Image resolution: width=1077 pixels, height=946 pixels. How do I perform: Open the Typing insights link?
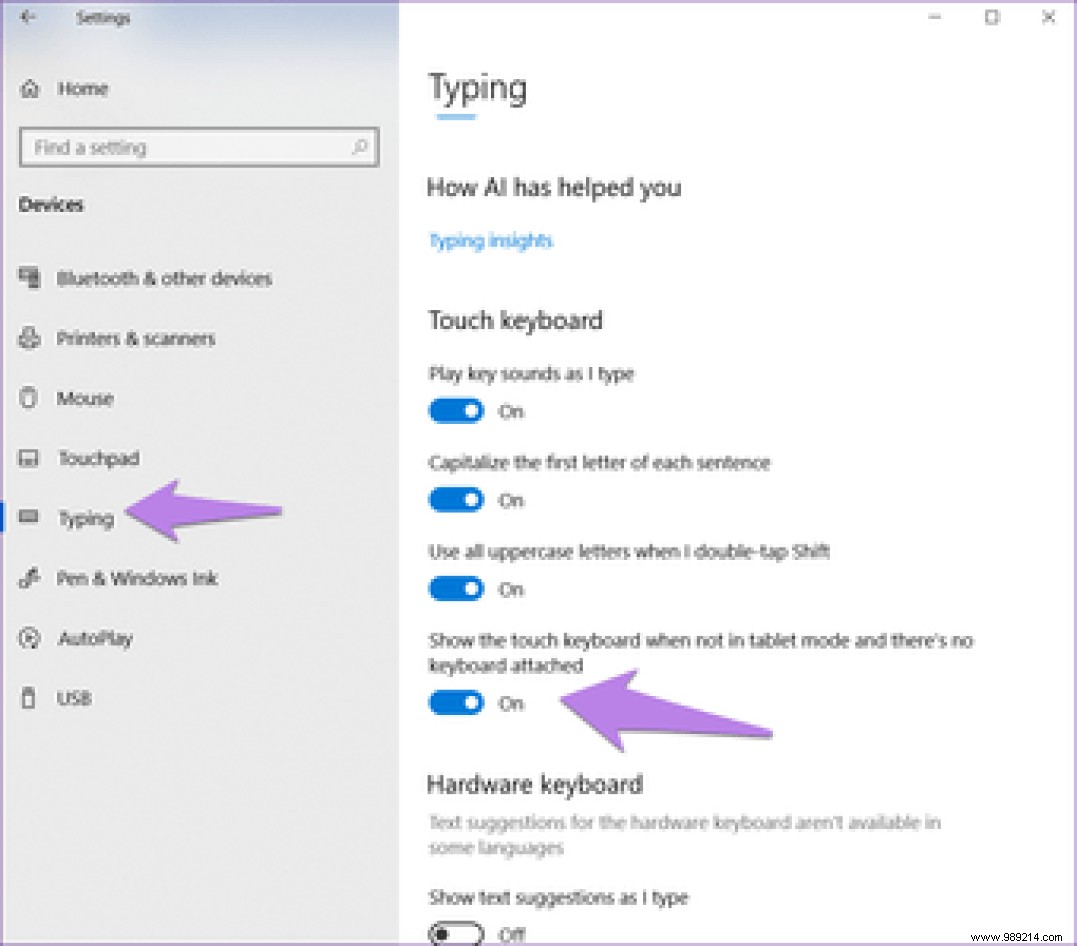(490, 240)
